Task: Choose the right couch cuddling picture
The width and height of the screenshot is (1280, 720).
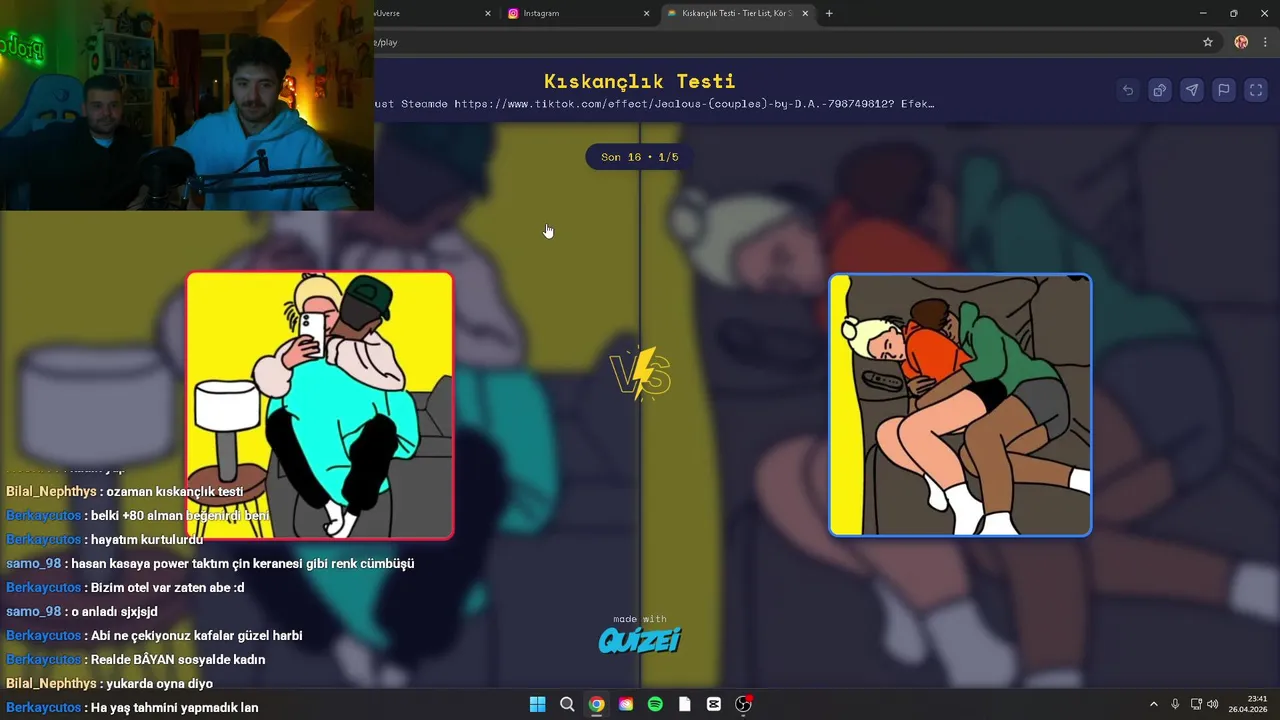Action: (x=960, y=405)
